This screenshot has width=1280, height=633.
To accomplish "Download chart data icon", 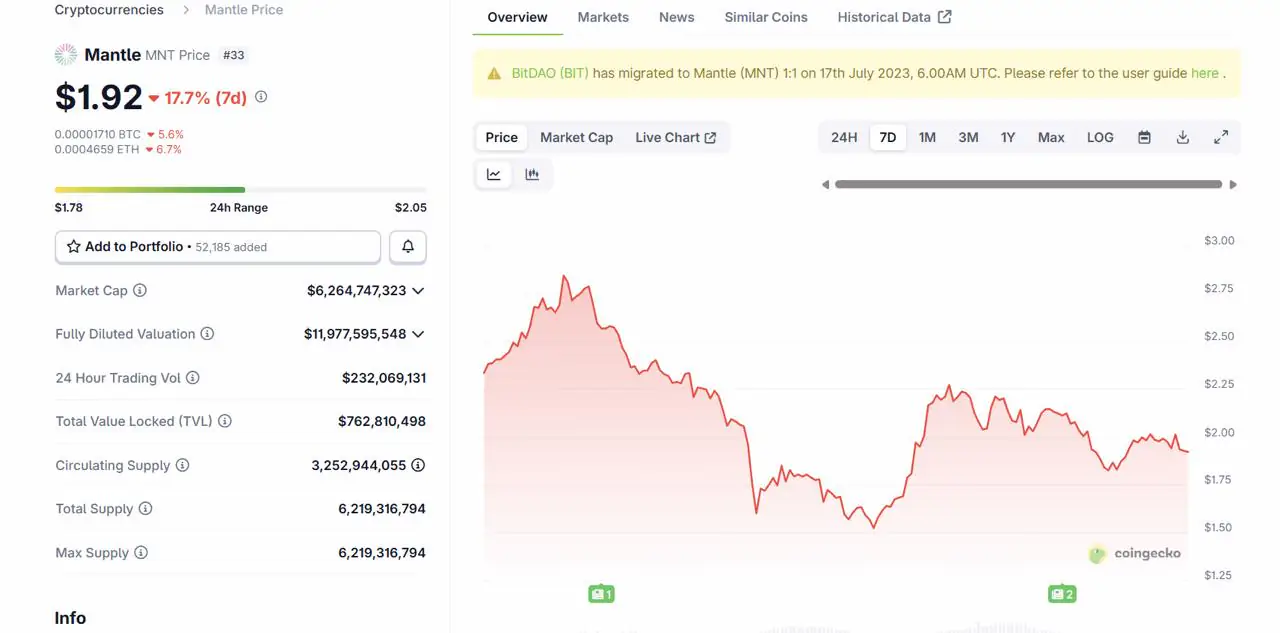I will pos(1182,138).
